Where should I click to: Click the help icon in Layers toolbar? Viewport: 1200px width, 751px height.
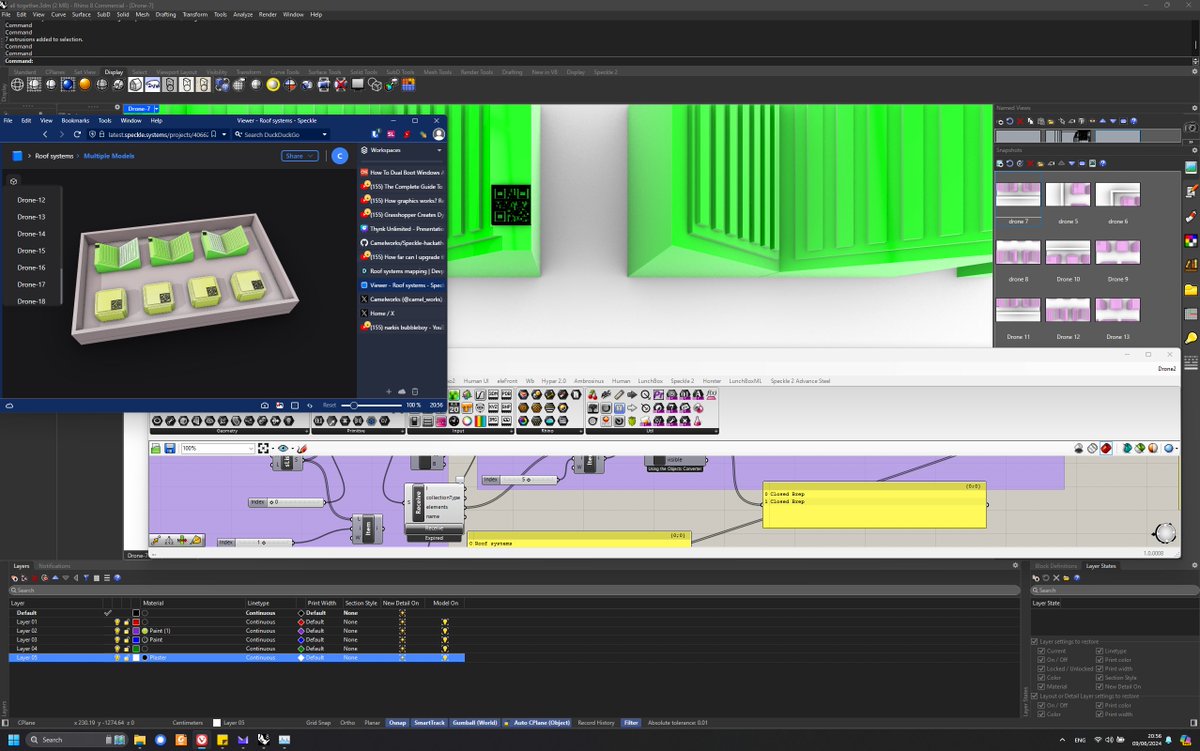coord(117,578)
